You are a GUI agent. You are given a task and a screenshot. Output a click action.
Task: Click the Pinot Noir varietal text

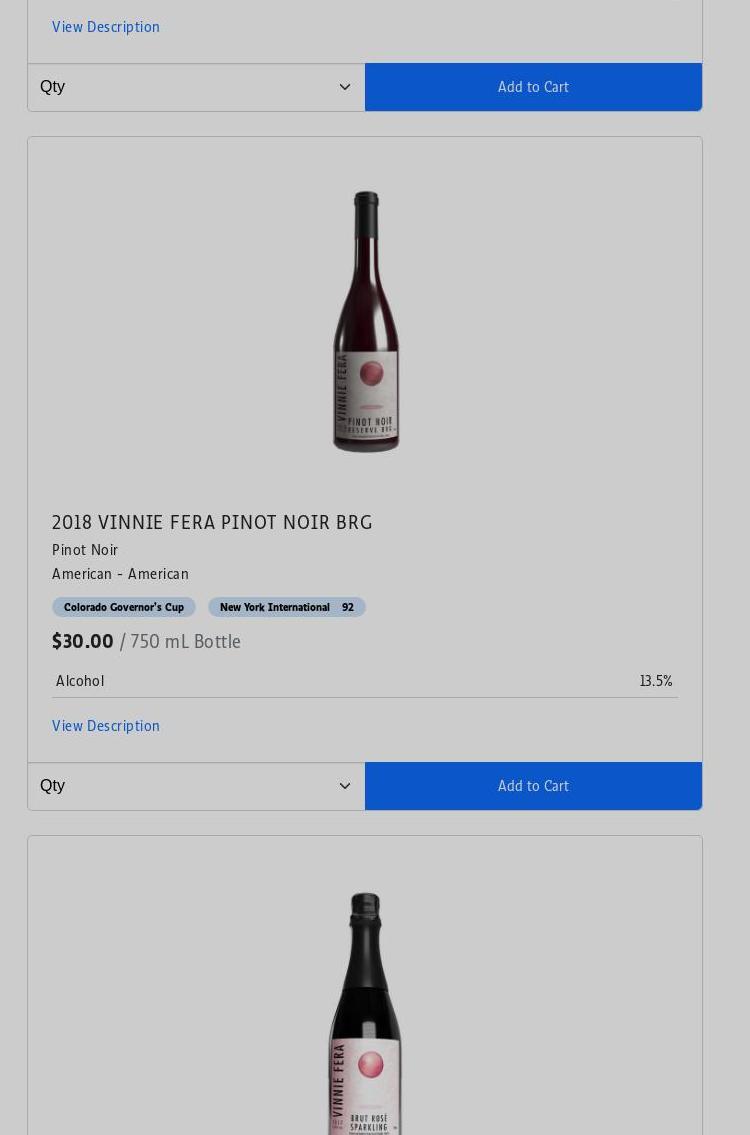coord(85,550)
